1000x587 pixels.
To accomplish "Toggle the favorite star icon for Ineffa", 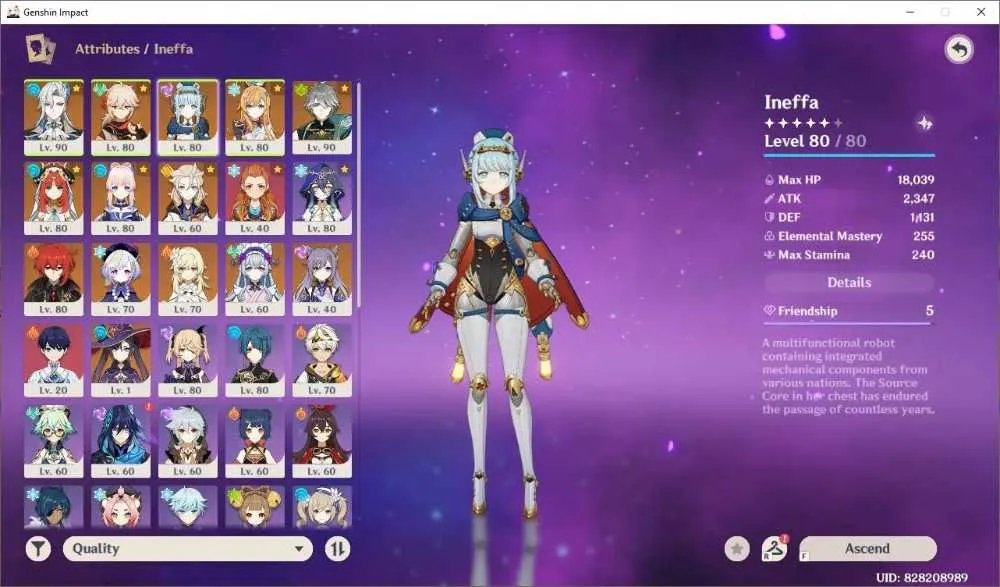I will [x=737, y=549].
